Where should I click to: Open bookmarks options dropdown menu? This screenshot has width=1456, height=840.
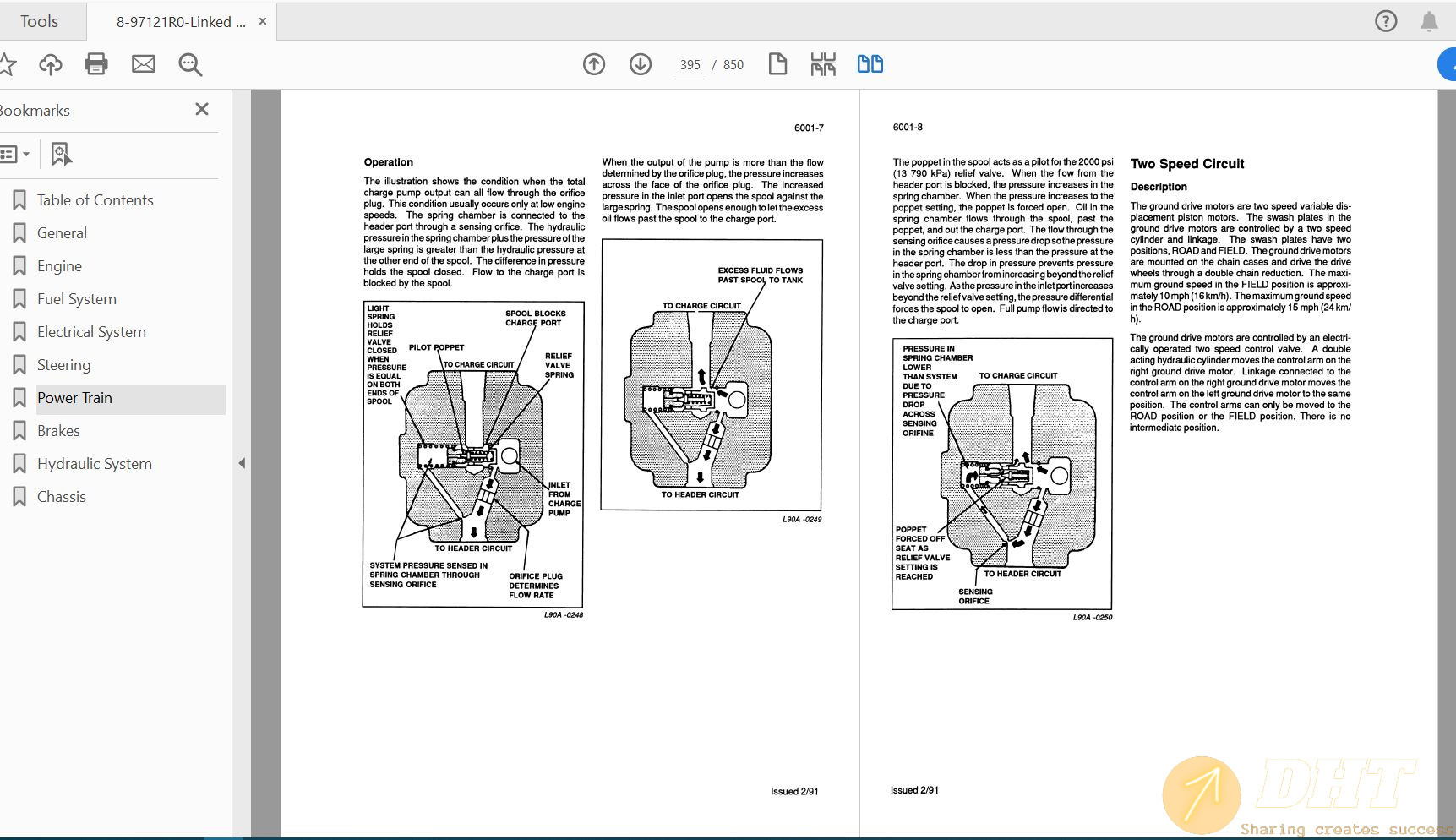pos(15,154)
